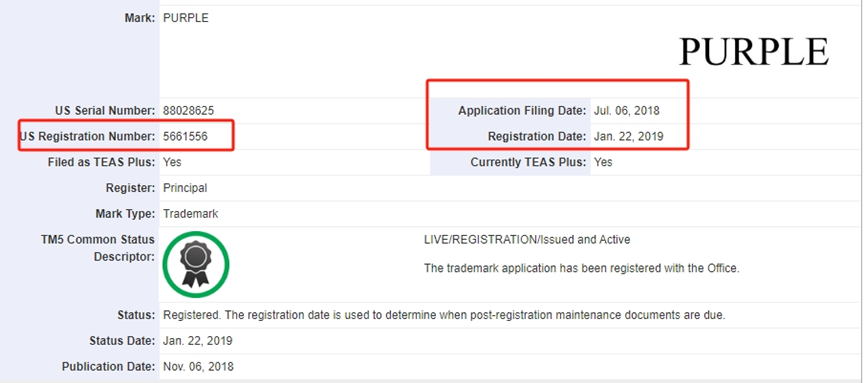Screen dimensions: 865x383
Task: Click the Registration Date label
Action: click(x=537, y=136)
